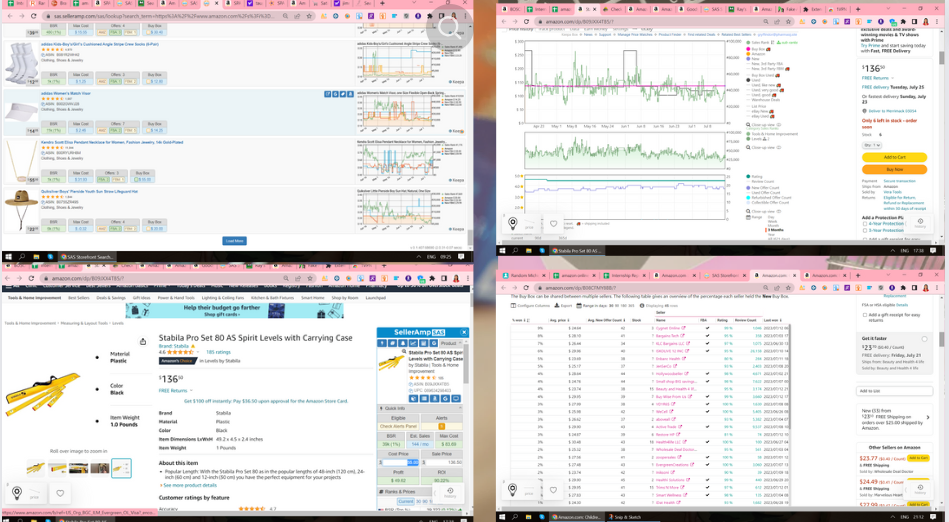Expand Ranks & Prices section in SellerAmp
This screenshot has height=522, width=949.
point(420,491)
